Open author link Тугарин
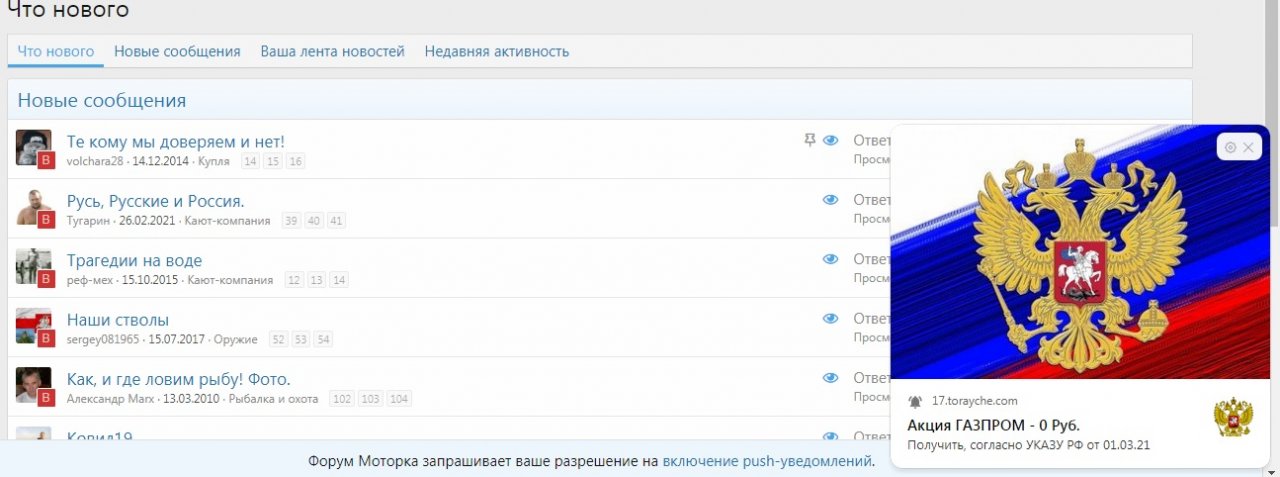Viewport: 1280px width, 477px height. (x=89, y=221)
